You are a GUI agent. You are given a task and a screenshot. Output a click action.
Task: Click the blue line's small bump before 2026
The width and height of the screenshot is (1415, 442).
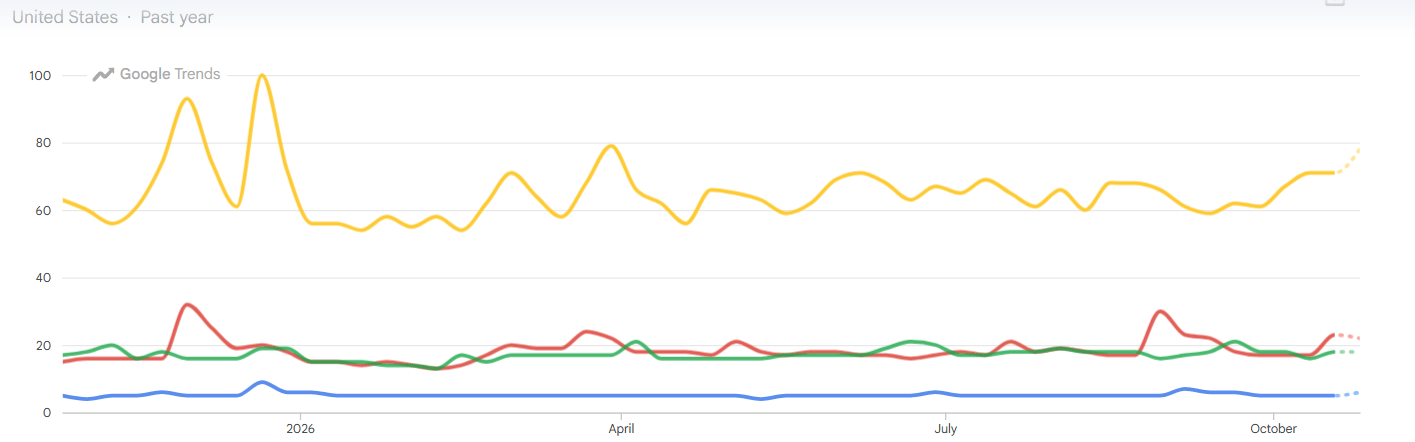[x=262, y=382]
